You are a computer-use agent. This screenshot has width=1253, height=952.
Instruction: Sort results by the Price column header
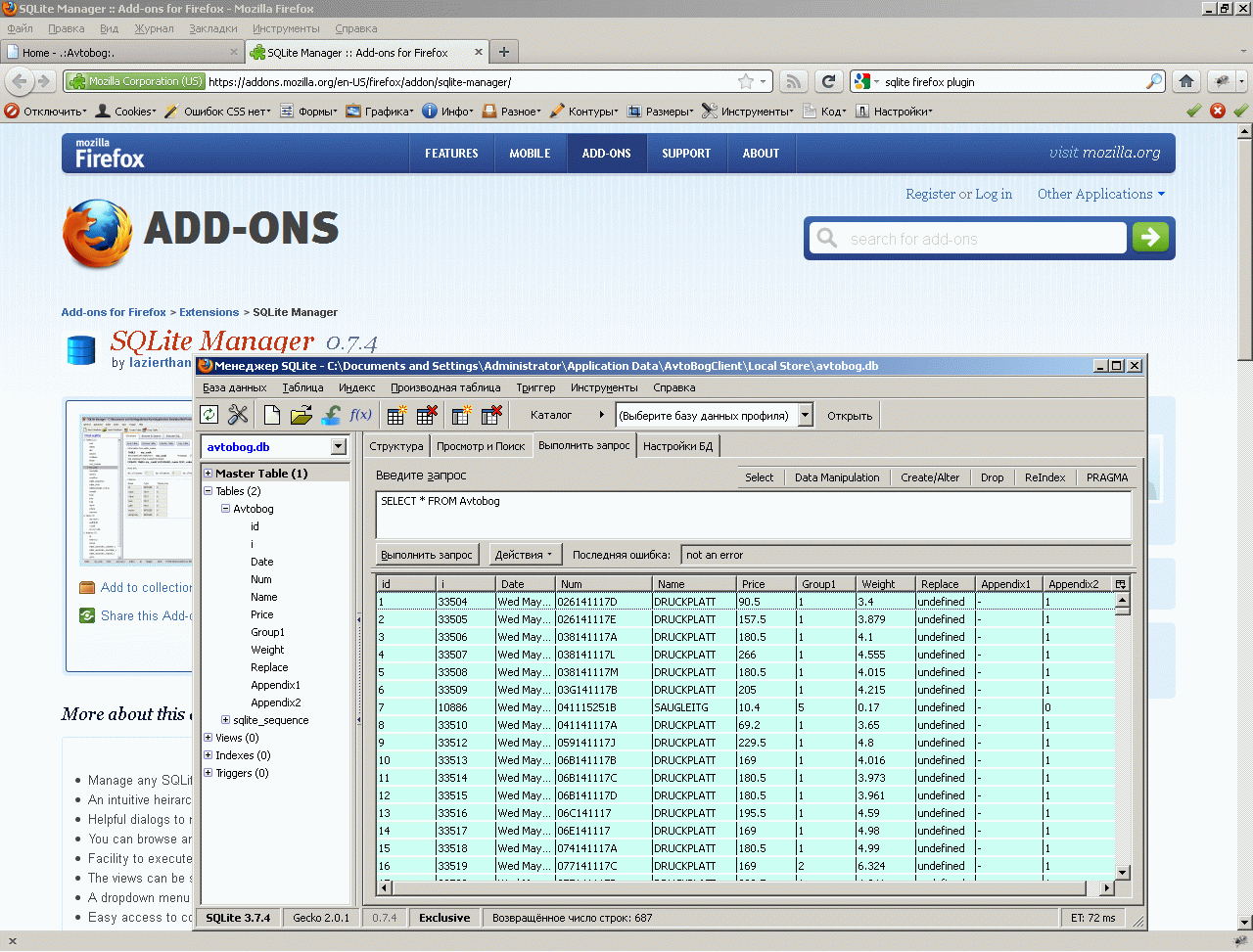point(766,584)
